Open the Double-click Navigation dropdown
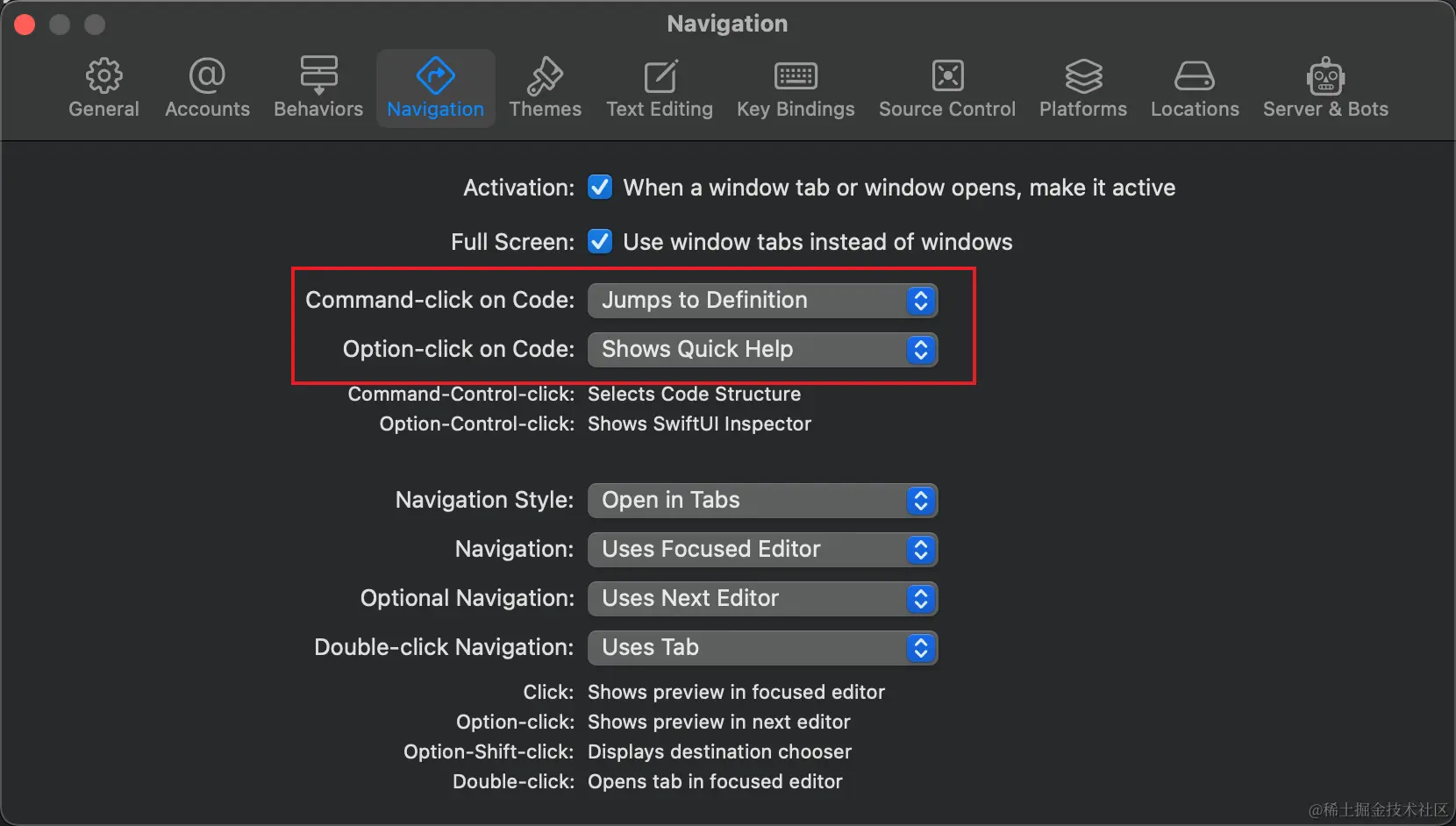This screenshot has width=1456, height=826. 762,648
